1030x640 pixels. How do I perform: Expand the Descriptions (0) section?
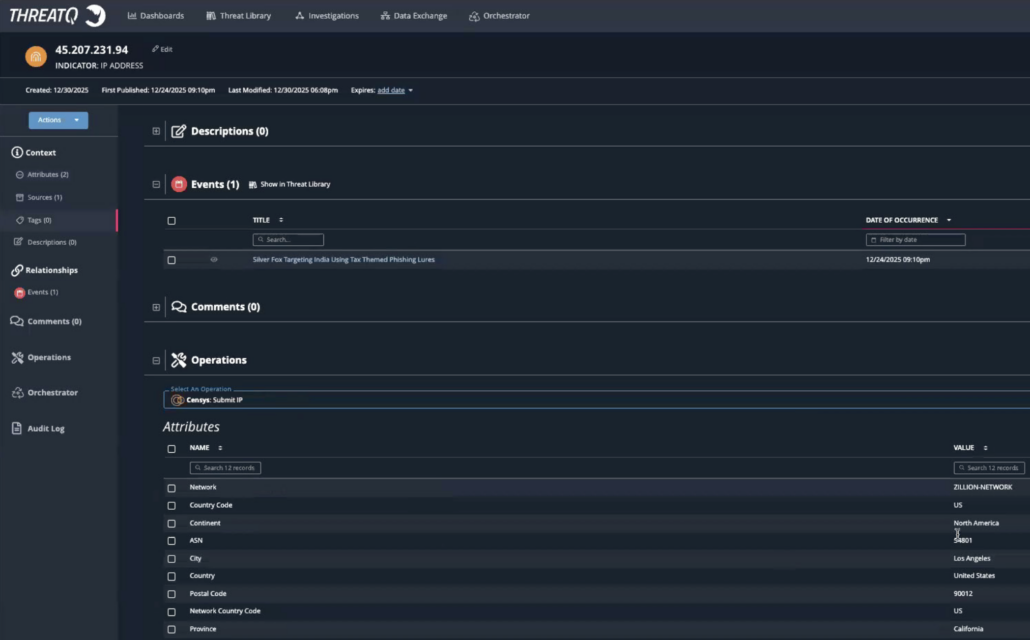tap(156, 131)
